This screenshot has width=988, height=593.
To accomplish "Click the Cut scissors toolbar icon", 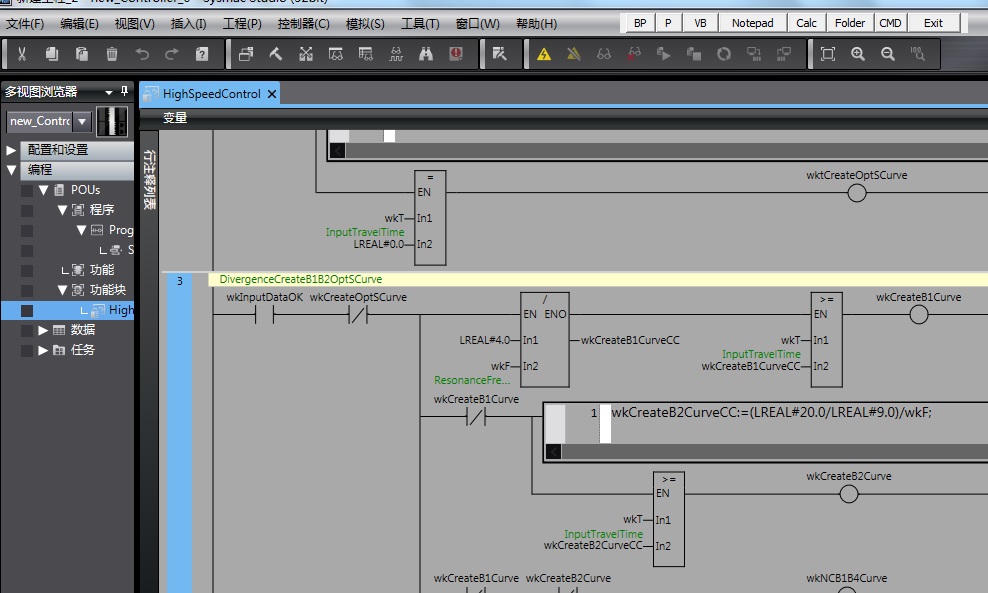I will pos(21,54).
